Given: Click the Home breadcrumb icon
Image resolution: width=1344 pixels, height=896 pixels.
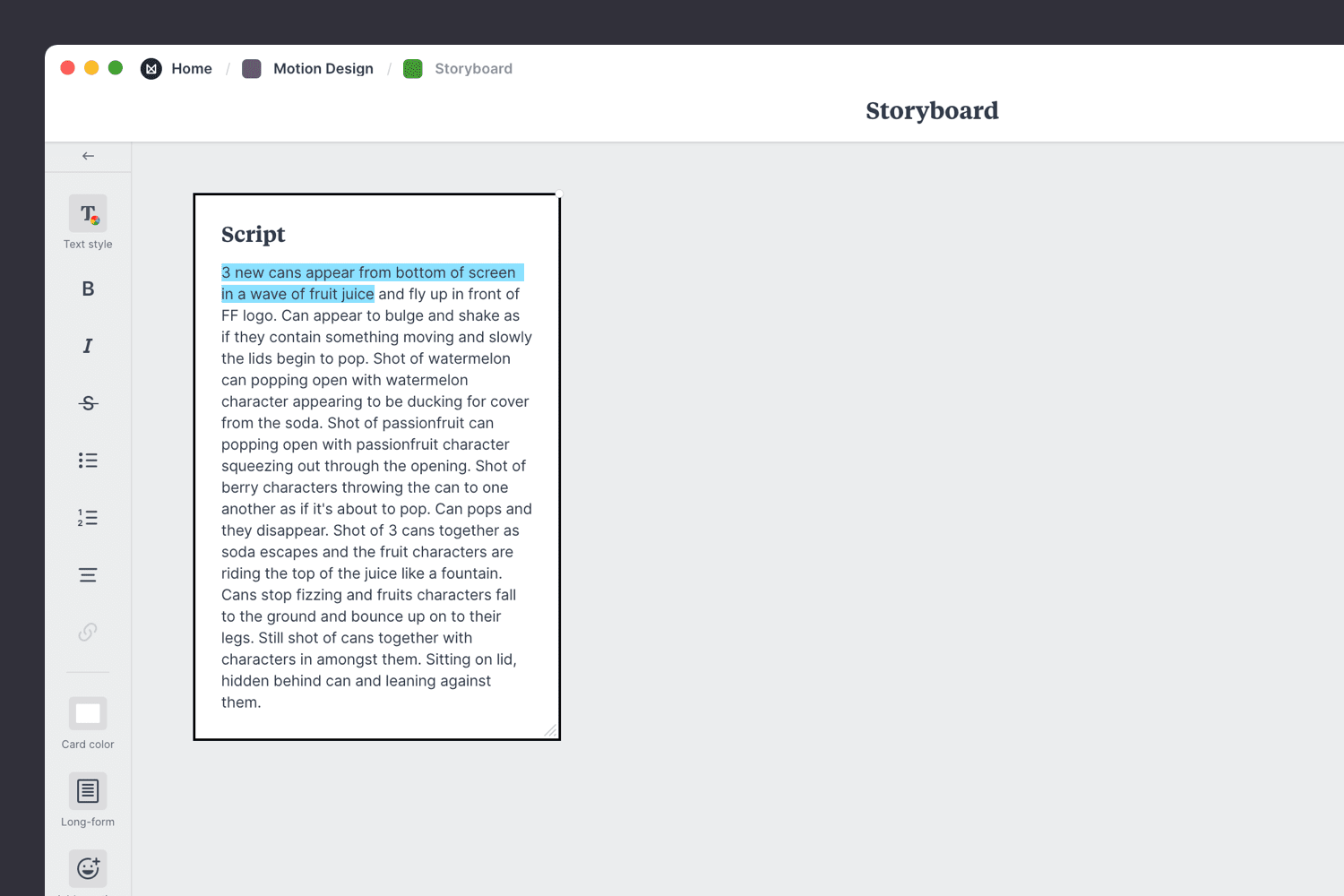Looking at the screenshot, I should coord(151,68).
